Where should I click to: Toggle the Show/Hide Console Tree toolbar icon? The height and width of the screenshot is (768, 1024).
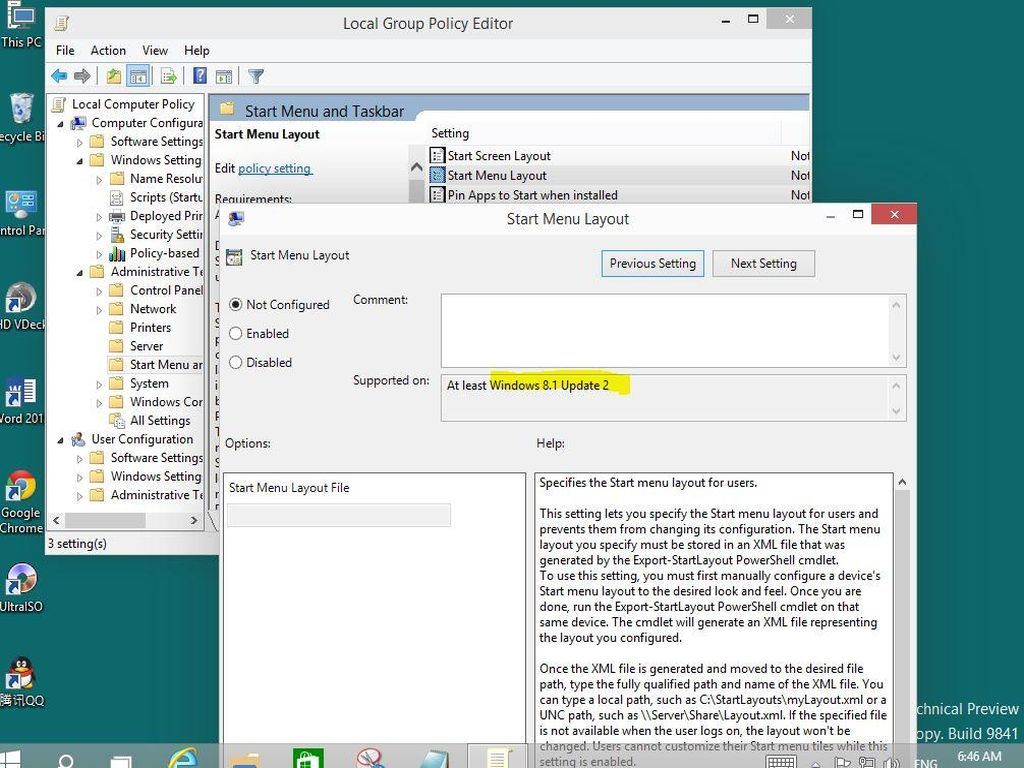tap(137, 75)
